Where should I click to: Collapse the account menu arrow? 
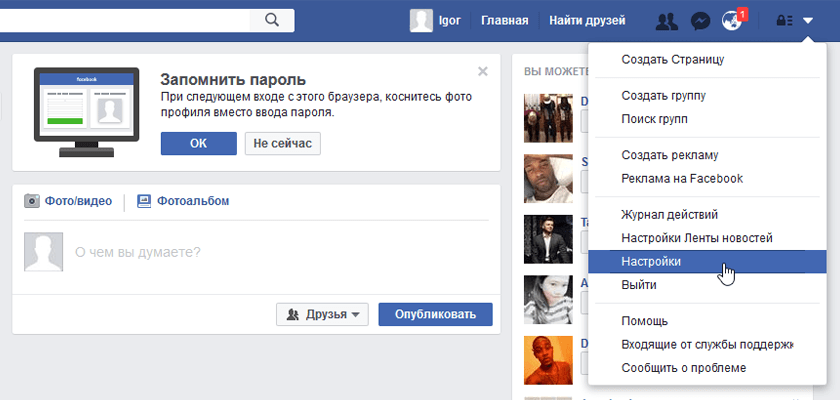click(808, 21)
